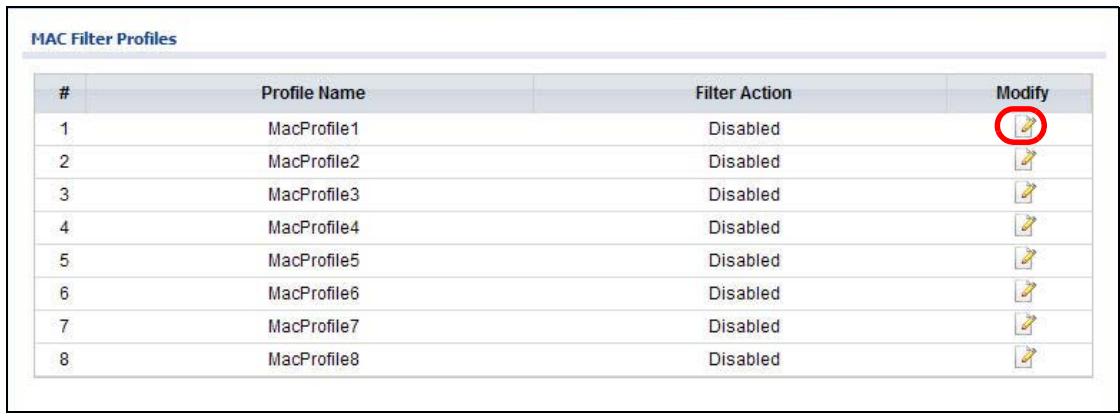The image size is (1120, 417).
Task: Click the # column header
Action: pos(62,93)
